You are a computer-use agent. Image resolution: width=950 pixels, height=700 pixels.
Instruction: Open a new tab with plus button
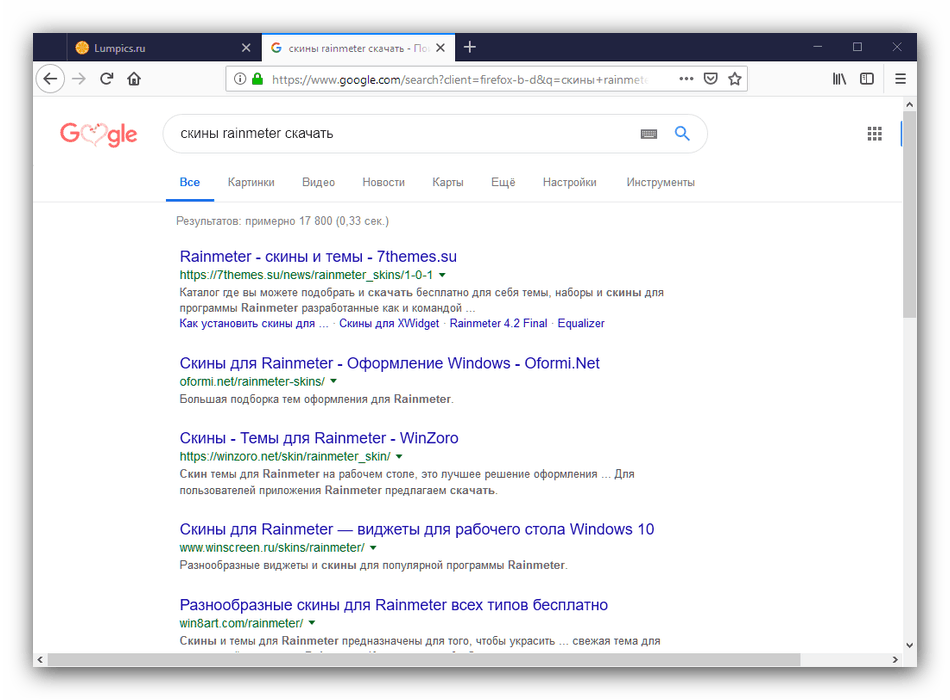pyautogui.click(x=470, y=47)
